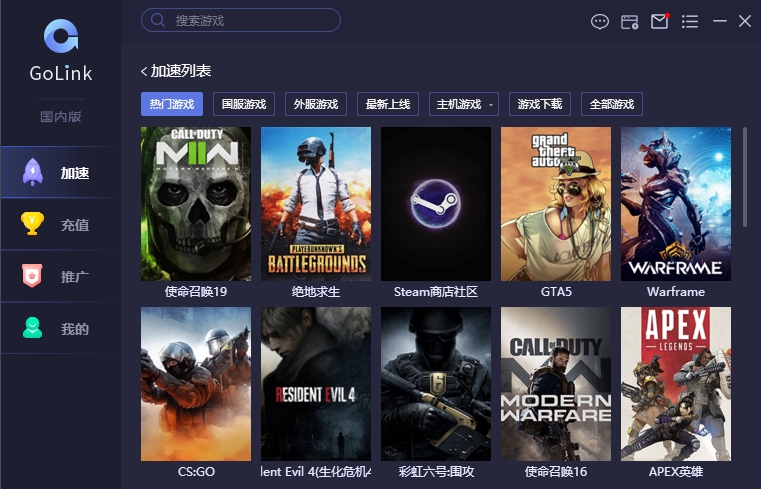Screen dimensions: 761x489
Task: Click the Warframe title text
Action: (676, 292)
